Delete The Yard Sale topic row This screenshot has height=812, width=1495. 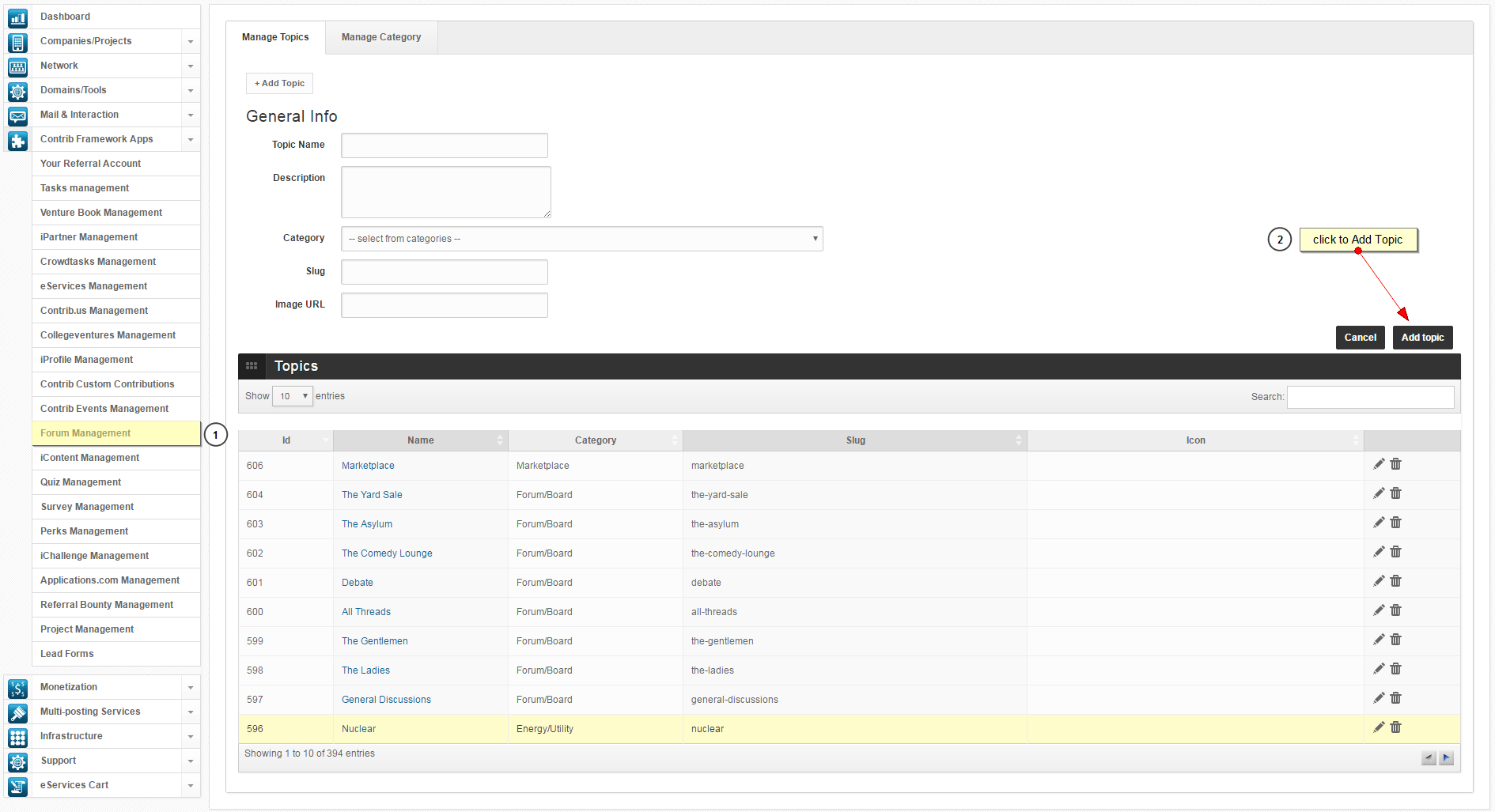pos(1396,493)
